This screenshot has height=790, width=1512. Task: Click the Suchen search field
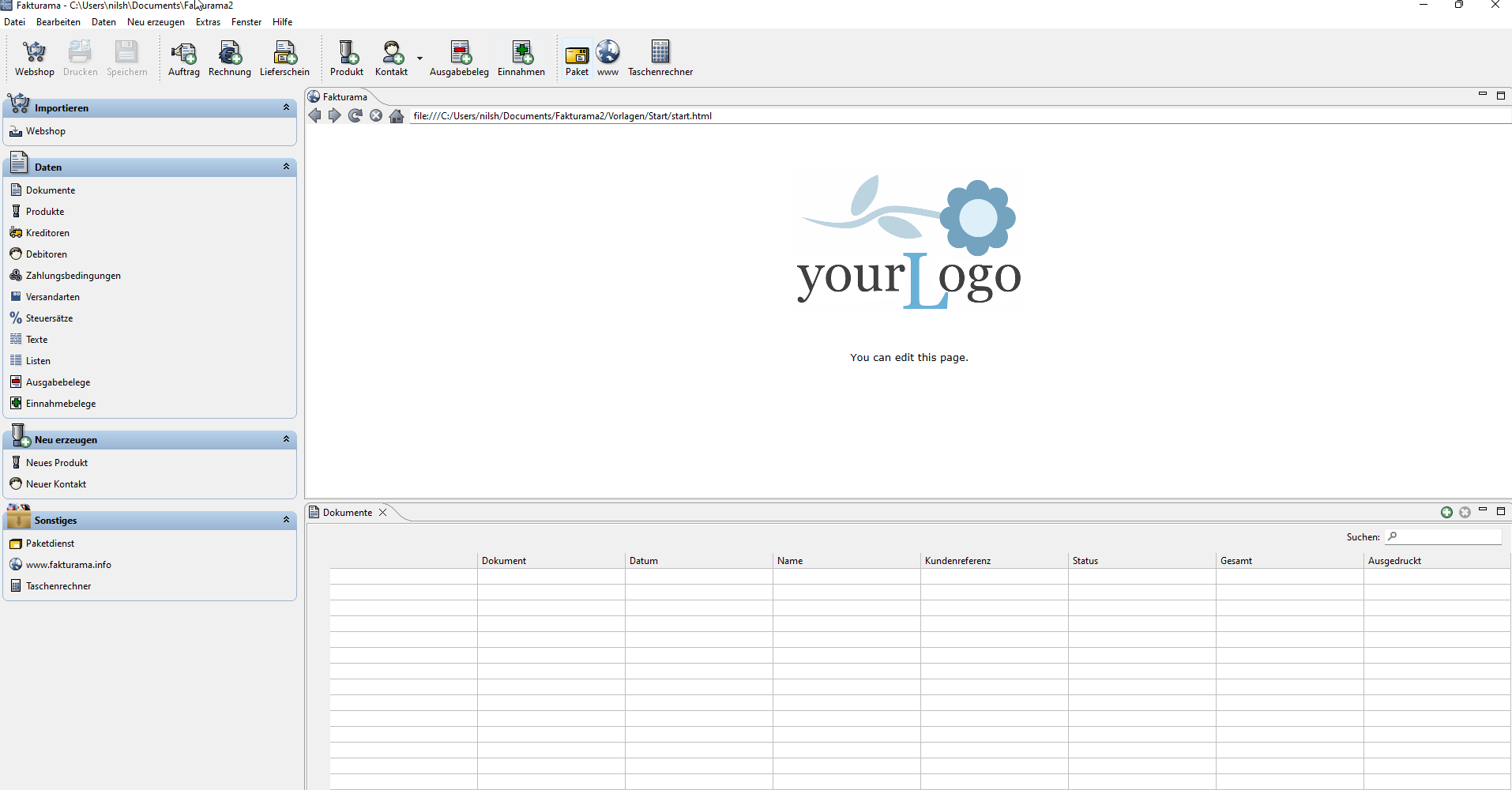coord(1443,536)
